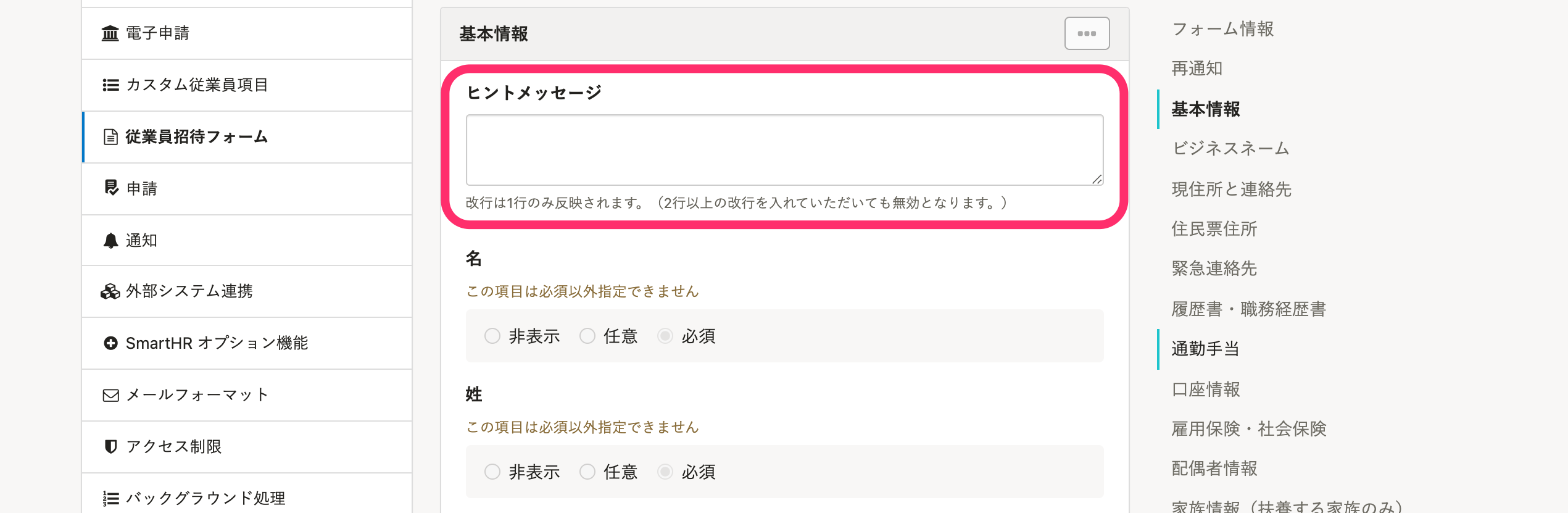This screenshot has height=513, width=1568.
Task: Click the list icon for カスタム従業員項目
Action: click(110, 85)
